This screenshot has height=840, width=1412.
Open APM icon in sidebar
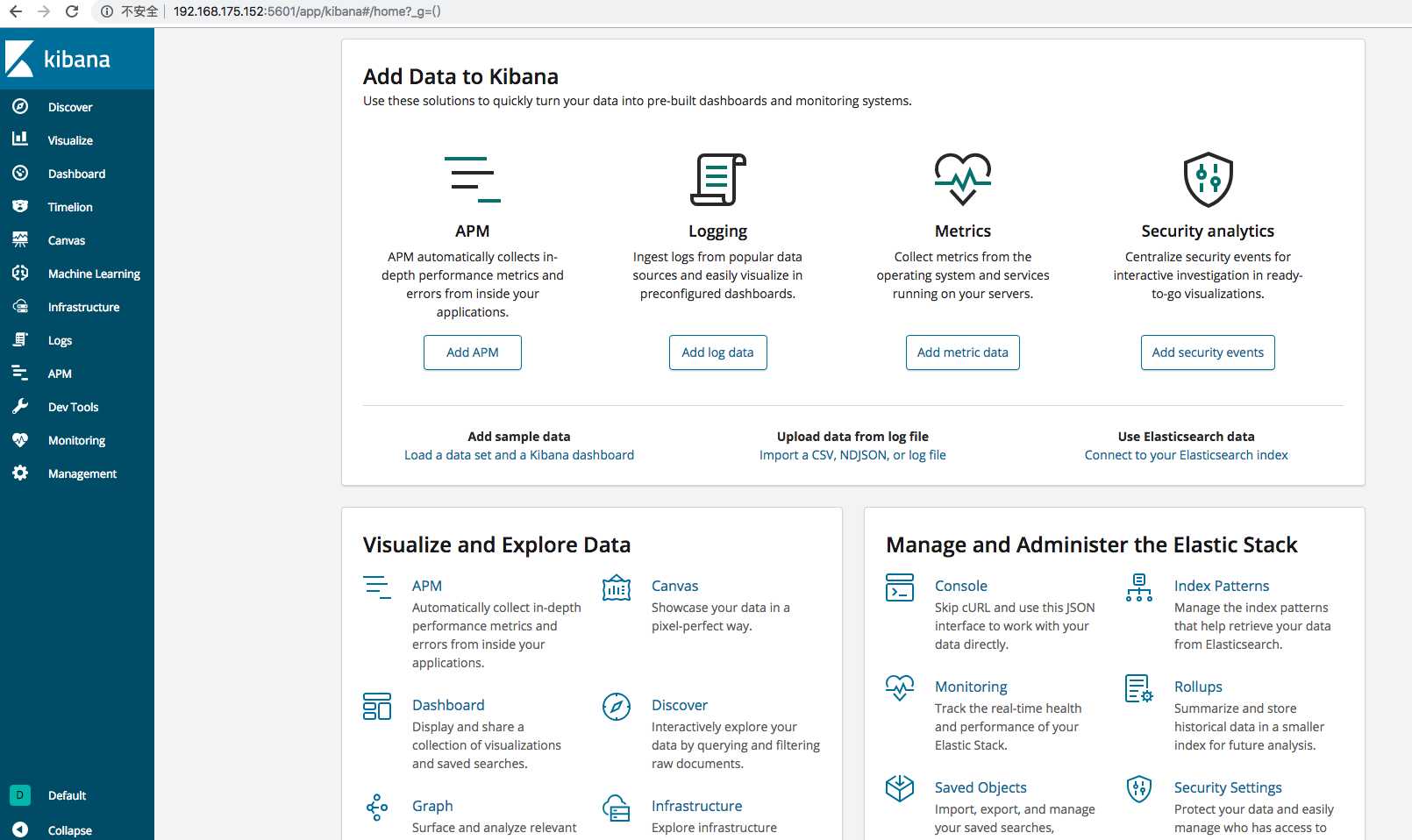click(20, 373)
